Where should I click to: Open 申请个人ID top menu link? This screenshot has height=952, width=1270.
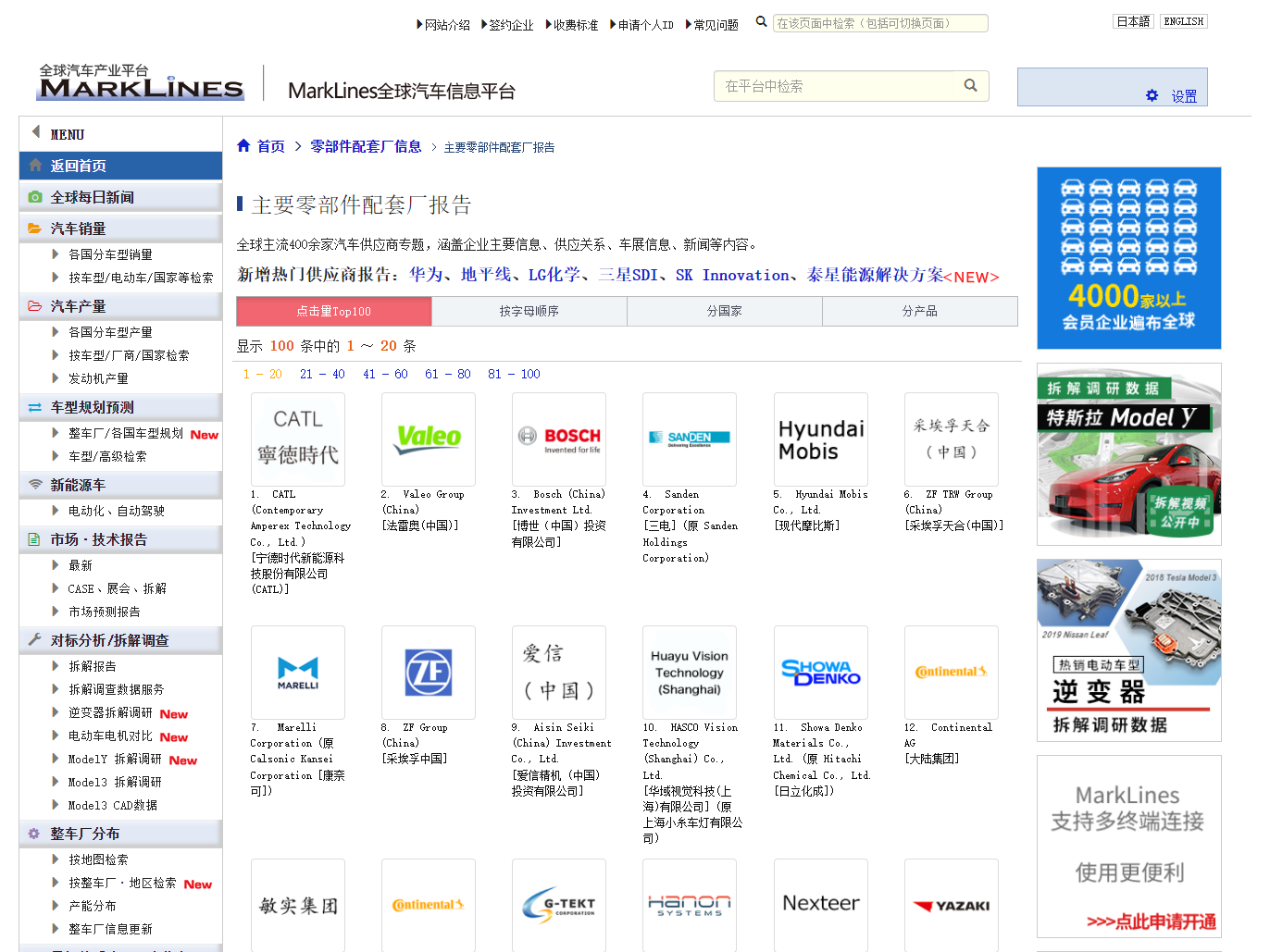coord(645,25)
